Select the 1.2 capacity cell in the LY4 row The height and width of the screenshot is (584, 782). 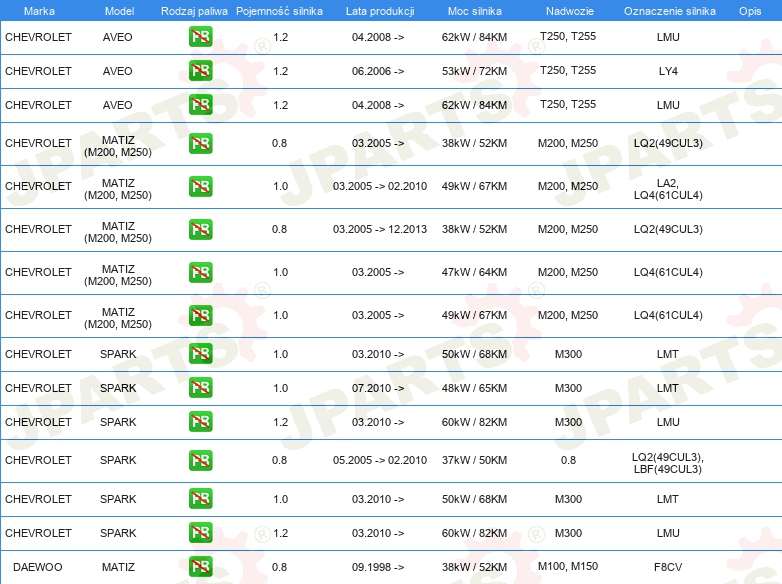pos(281,71)
